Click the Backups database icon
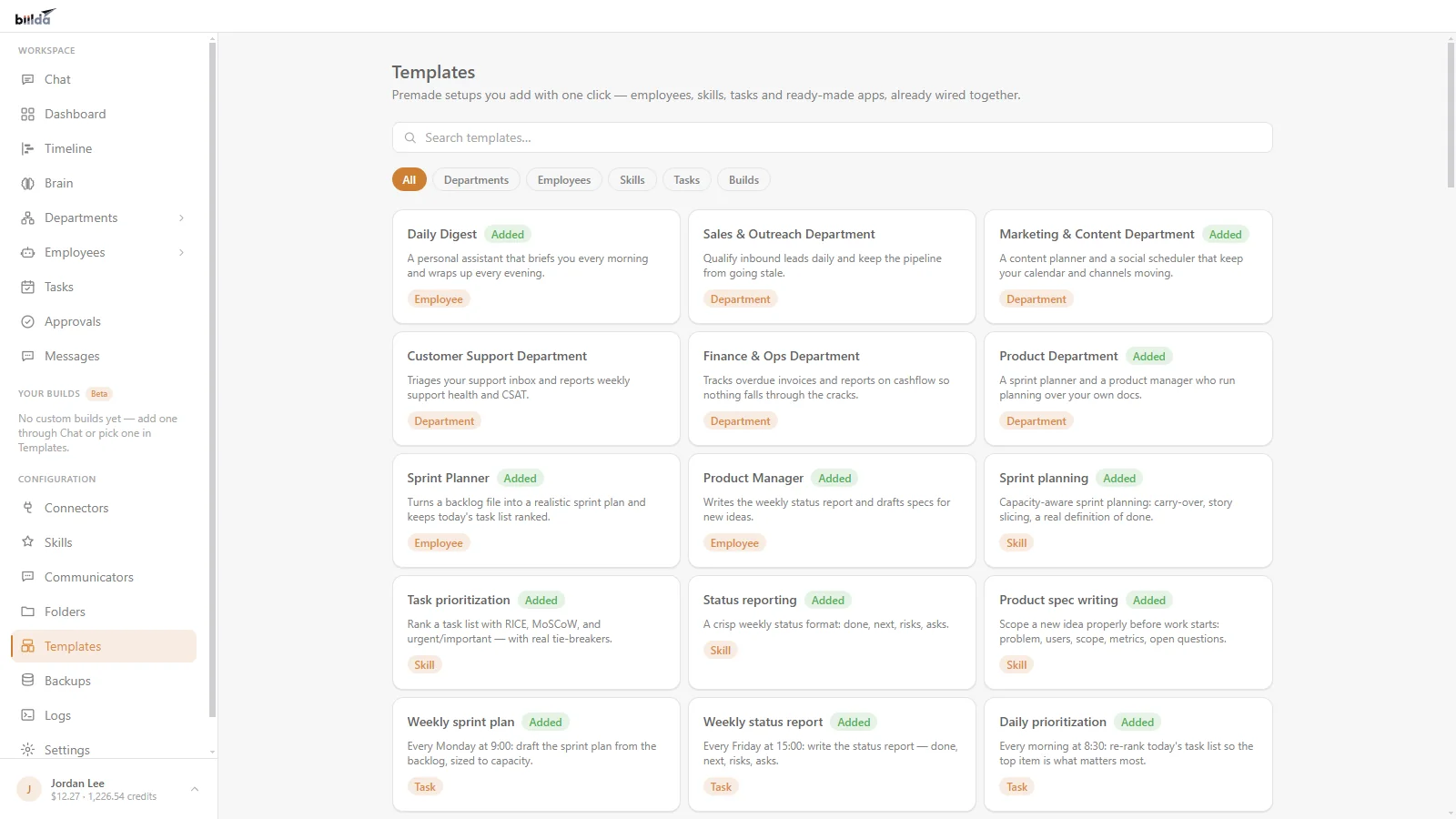Screen dimensions: 1456x819 27,681
